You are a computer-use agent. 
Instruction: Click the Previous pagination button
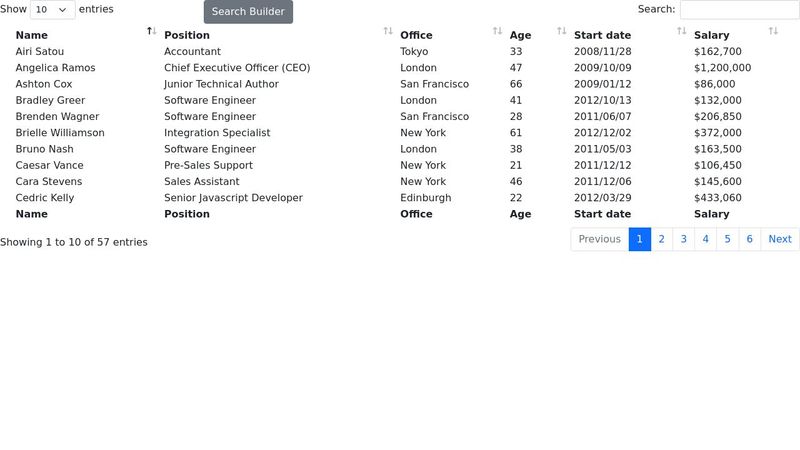point(600,239)
